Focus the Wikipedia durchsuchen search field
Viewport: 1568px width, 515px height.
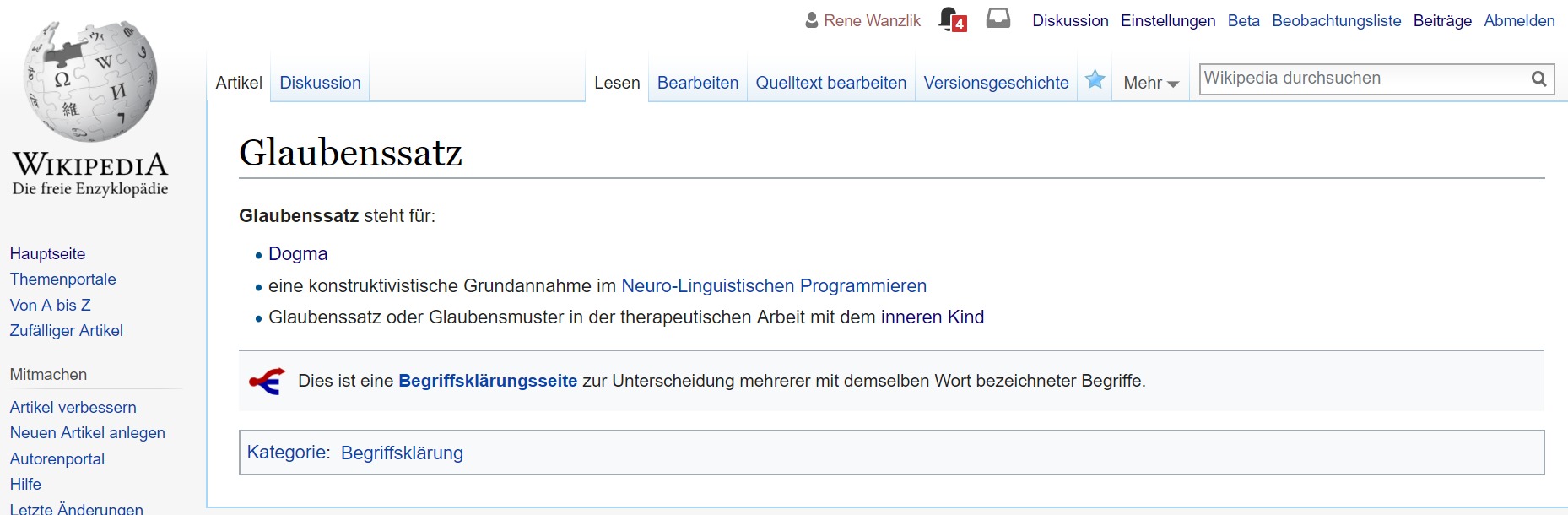tap(1363, 79)
